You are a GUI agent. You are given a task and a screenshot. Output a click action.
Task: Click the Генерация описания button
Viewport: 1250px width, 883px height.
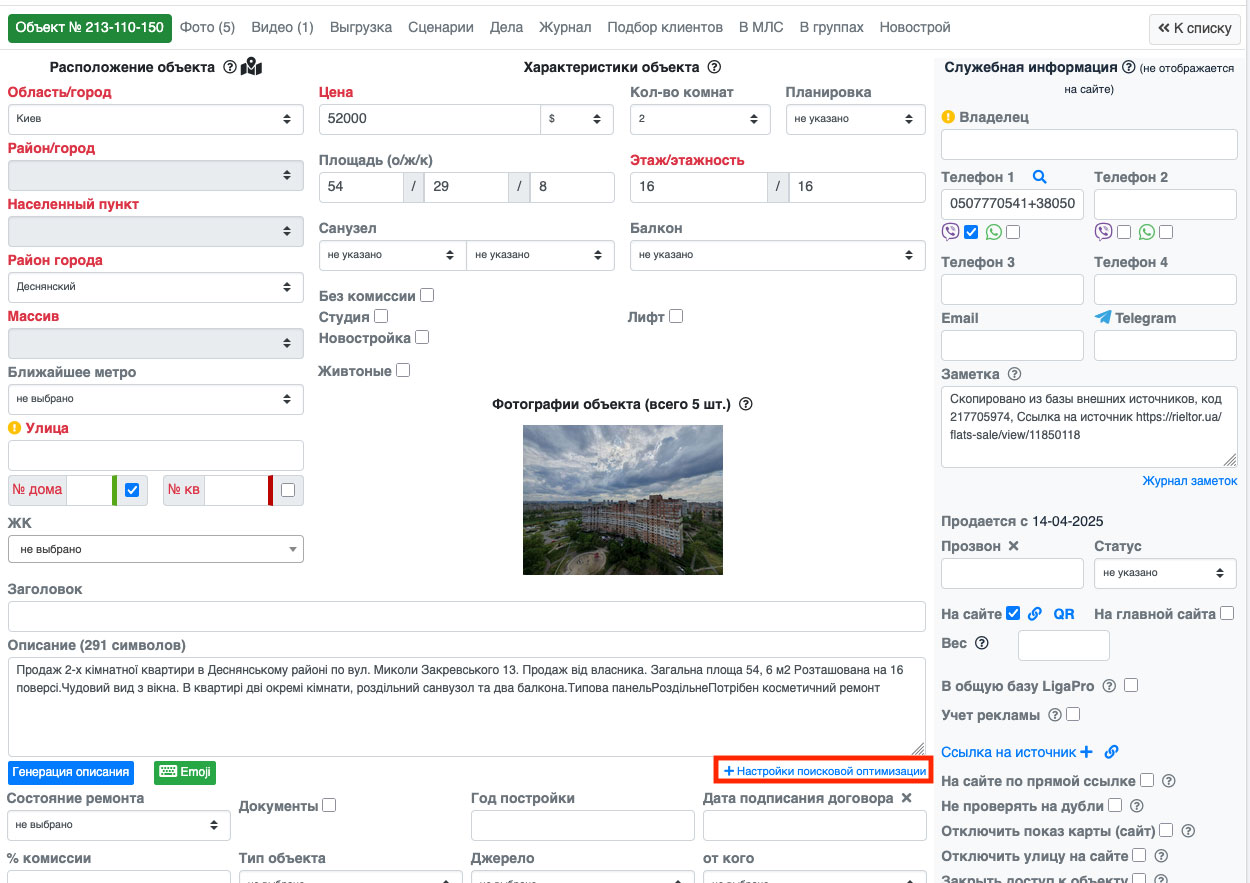pyautogui.click(x=71, y=772)
